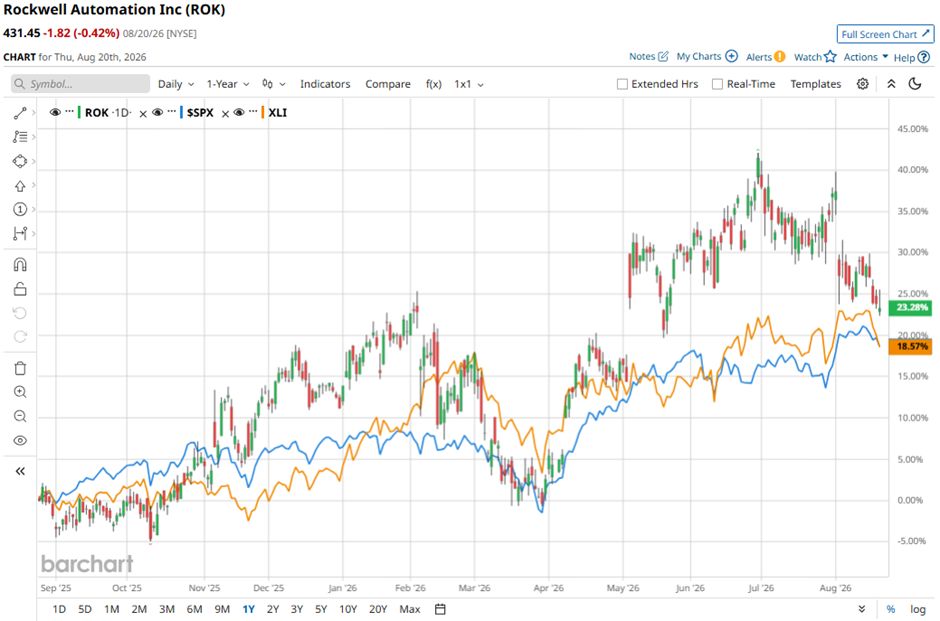Open the numbered annotation tool

click(20, 209)
